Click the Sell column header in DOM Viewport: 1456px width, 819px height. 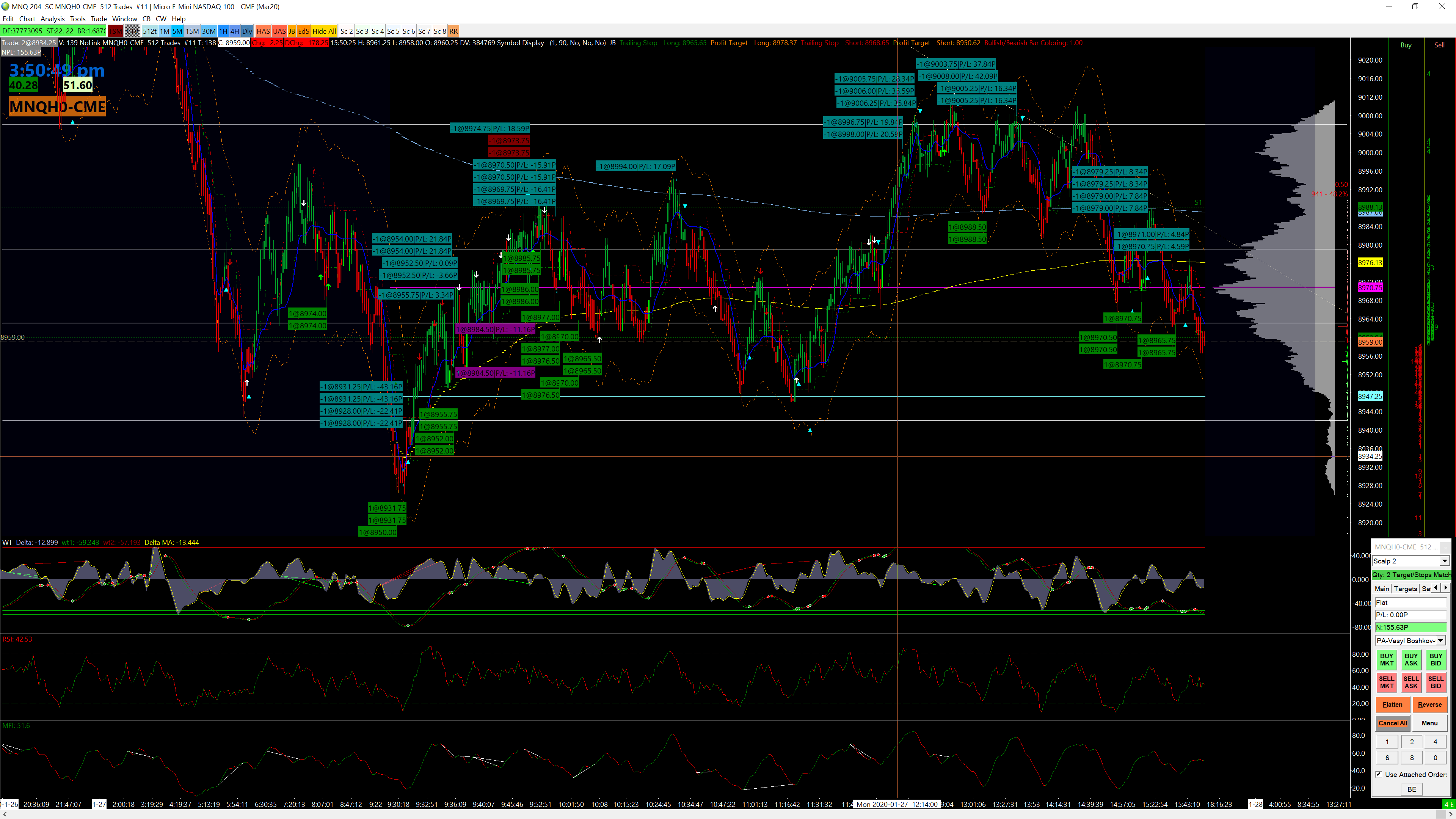pos(1439,45)
